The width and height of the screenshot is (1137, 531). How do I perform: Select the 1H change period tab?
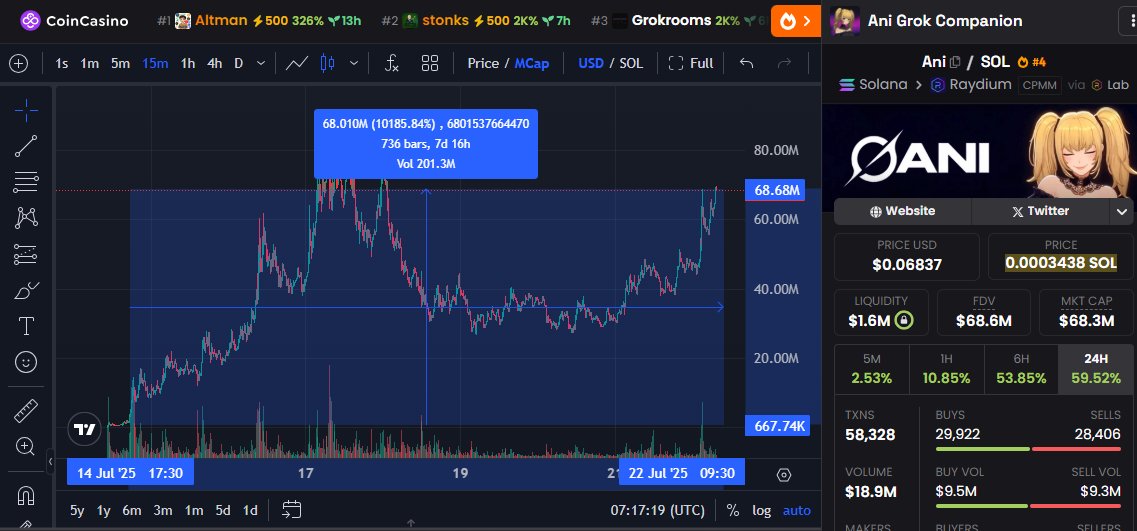click(x=946, y=369)
